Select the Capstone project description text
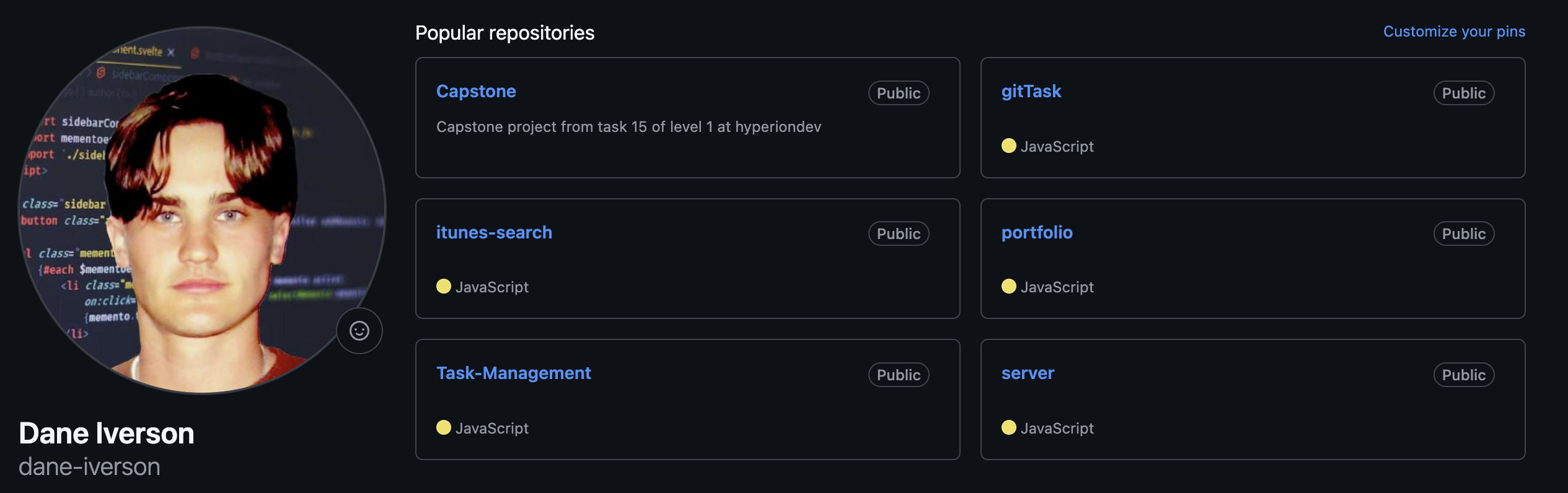 [629, 126]
